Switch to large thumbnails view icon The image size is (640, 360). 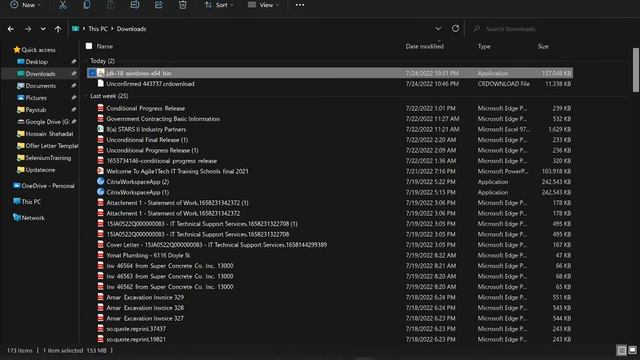632,351
